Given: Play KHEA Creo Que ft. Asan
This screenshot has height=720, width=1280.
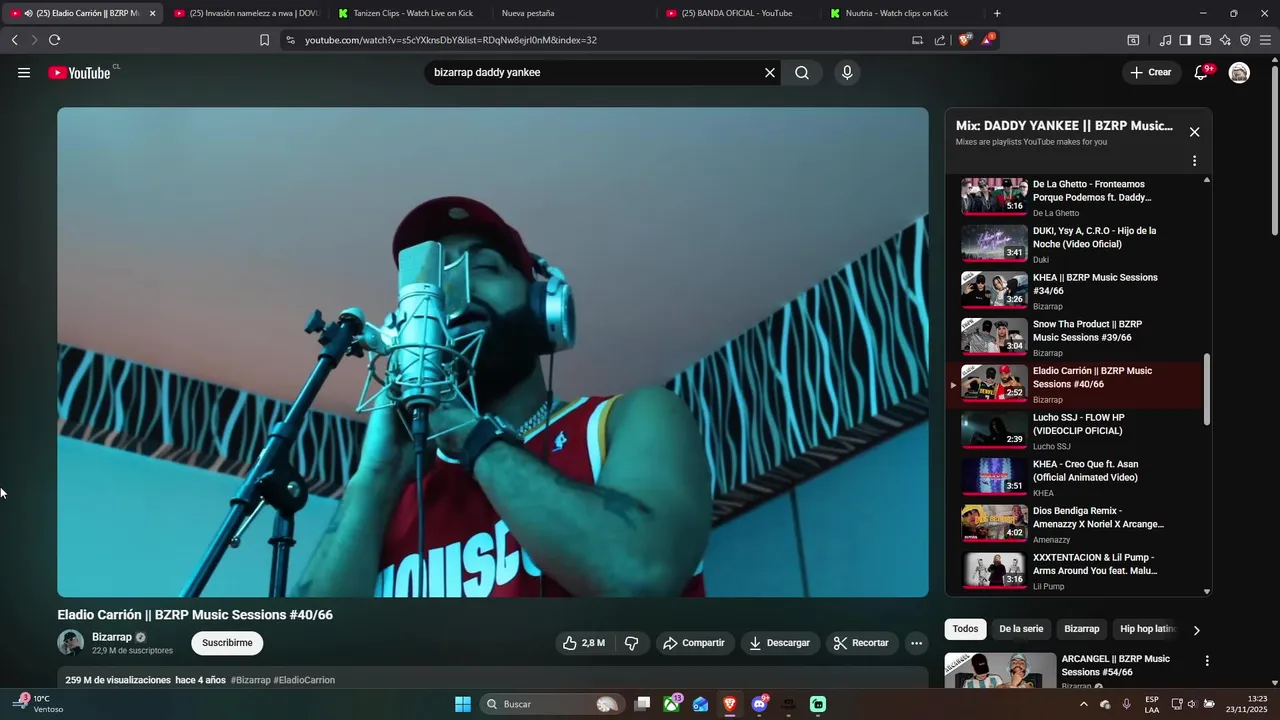Looking at the screenshot, I should 1075,478.
